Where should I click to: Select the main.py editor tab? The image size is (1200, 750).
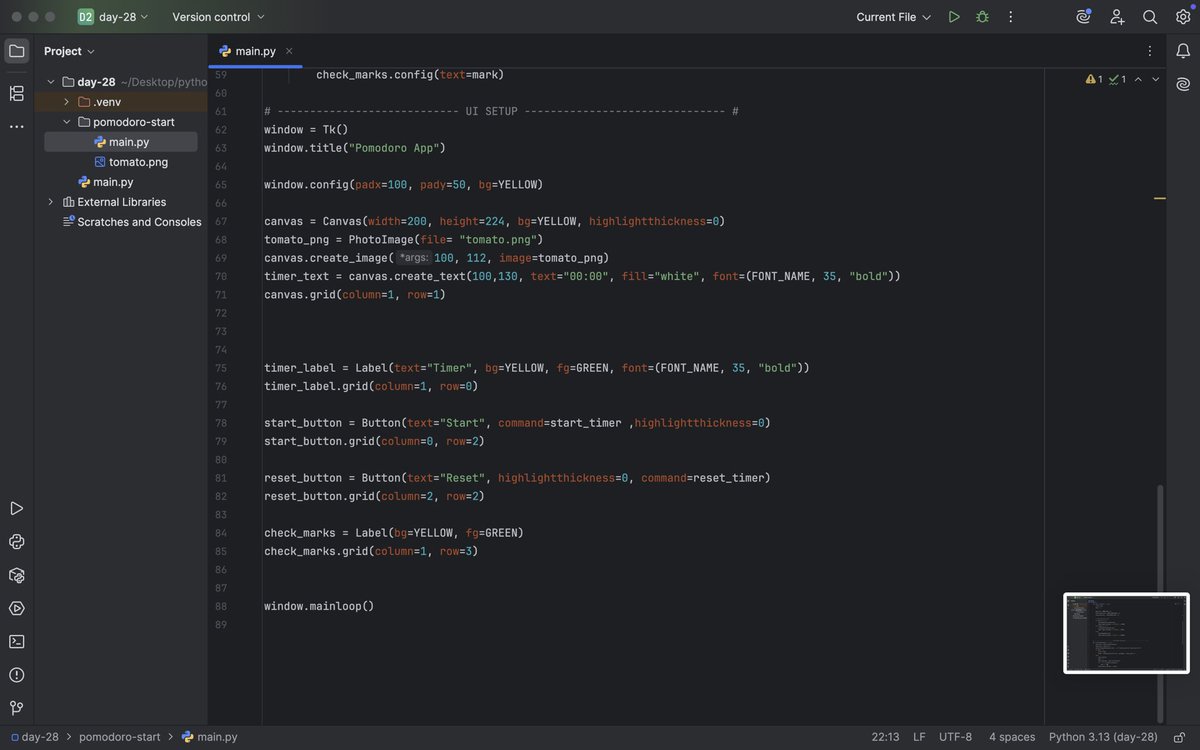(256, 51)
